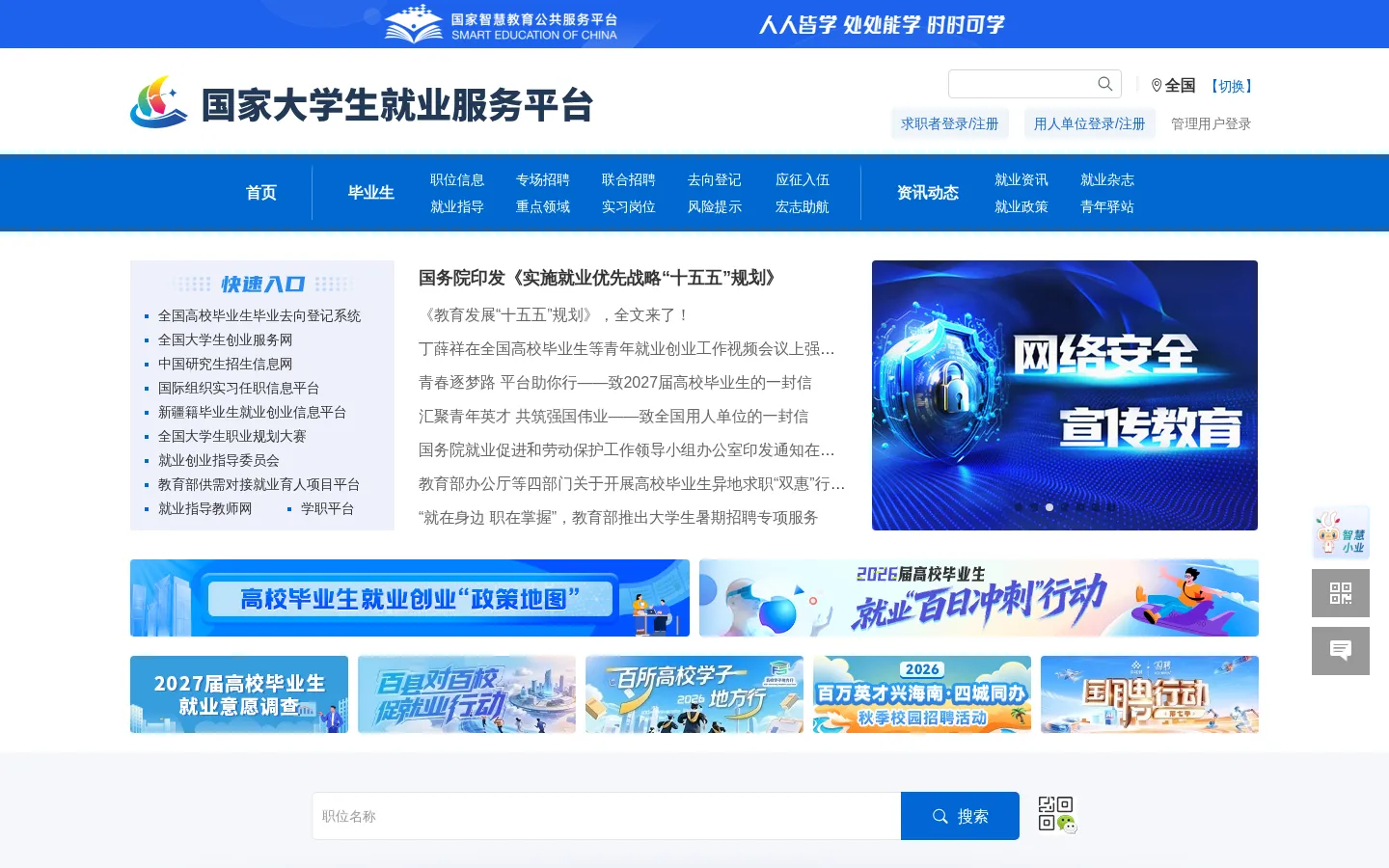Open news 《教育发展“十五五”规划》，全文来了！
Image resolution: width=1389 pixels, height=868 pixels.
click(555, 314)
